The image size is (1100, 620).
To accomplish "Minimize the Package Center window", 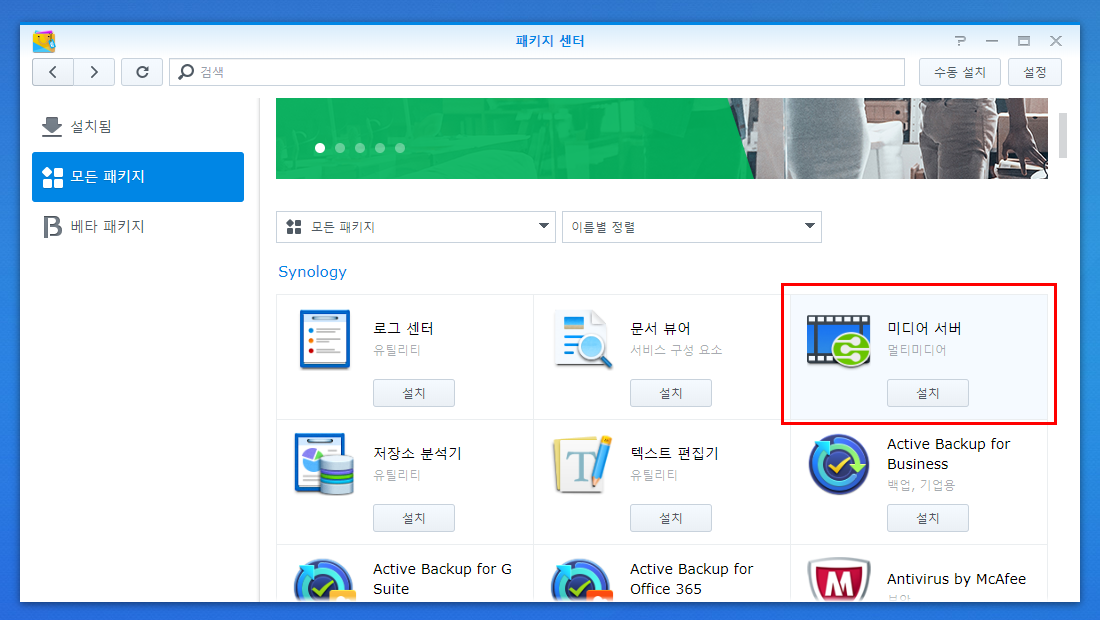I will pos(992,41).
